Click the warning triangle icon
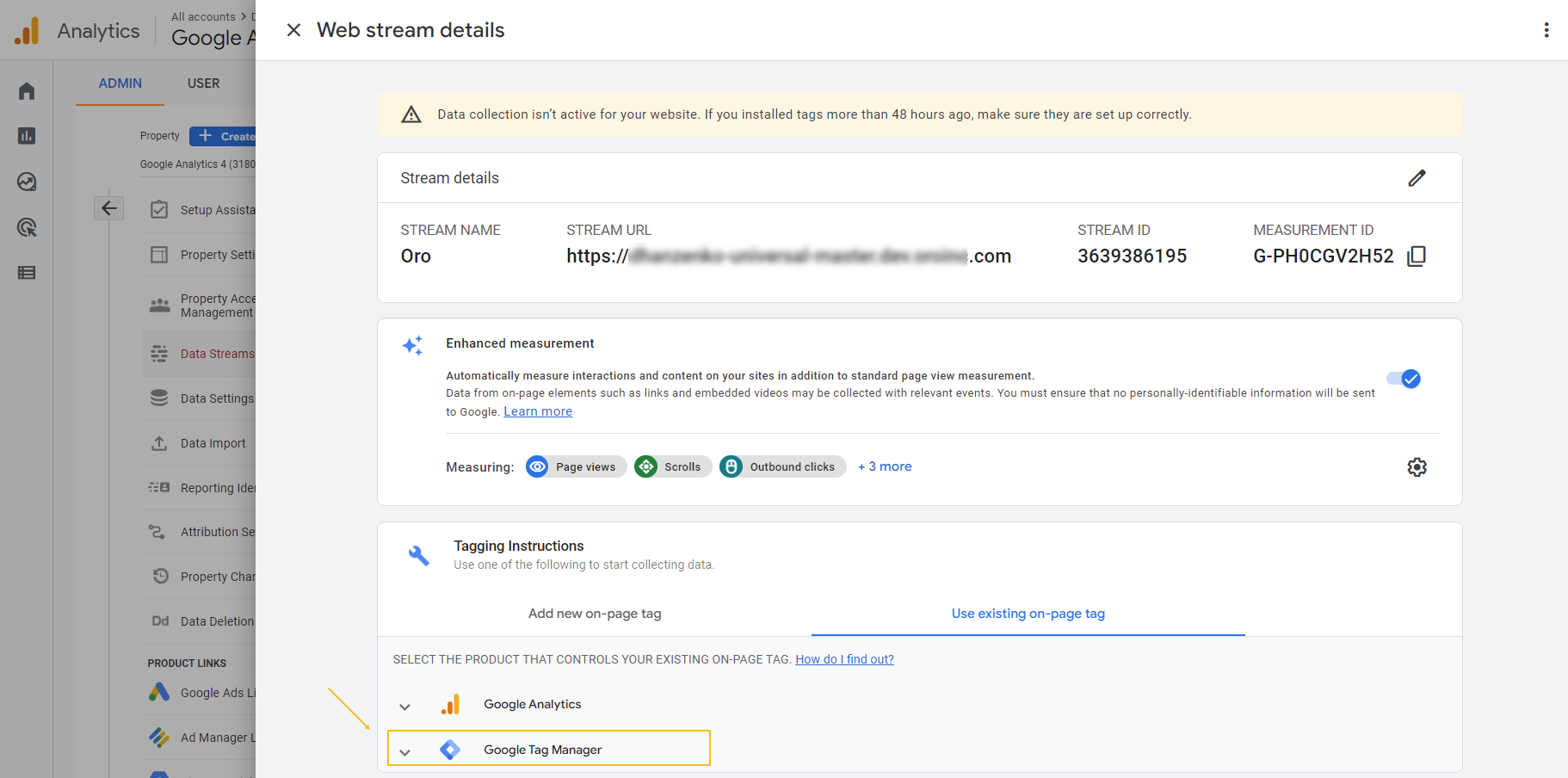Viewport: 1568px width, 778px height. click(411, 114)
